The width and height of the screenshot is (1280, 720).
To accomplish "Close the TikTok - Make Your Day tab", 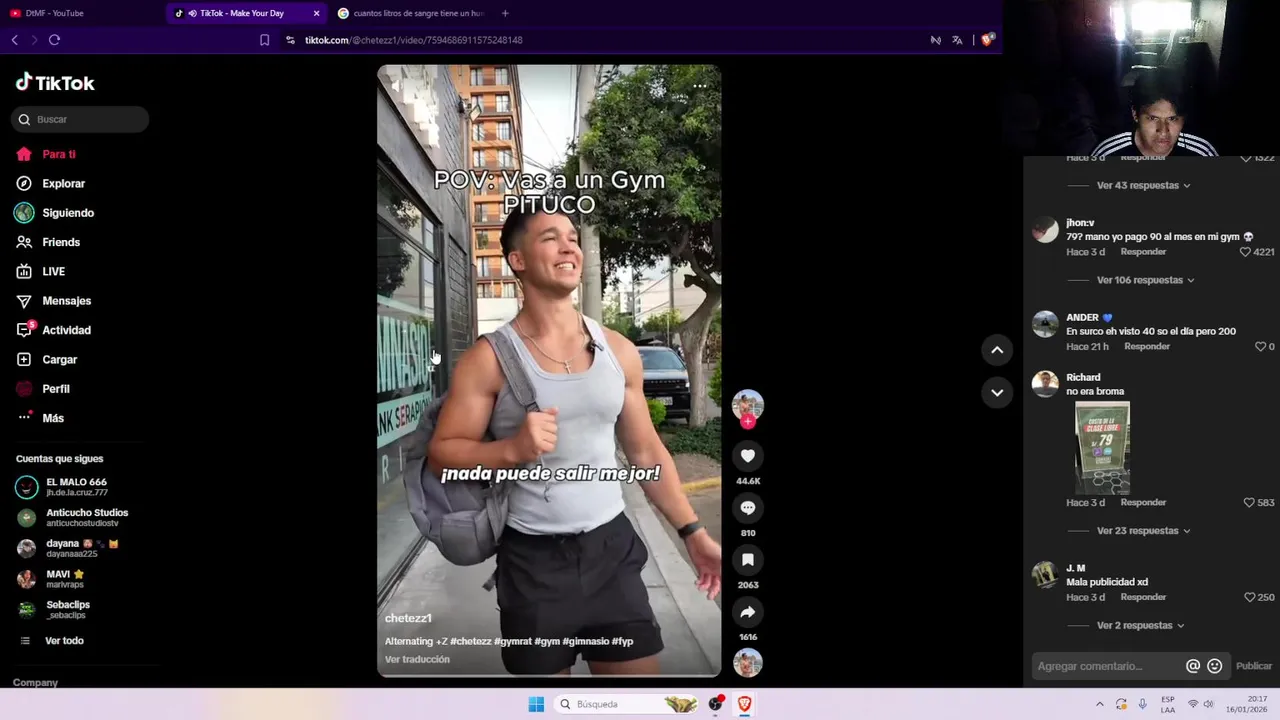I will (316, 13).
